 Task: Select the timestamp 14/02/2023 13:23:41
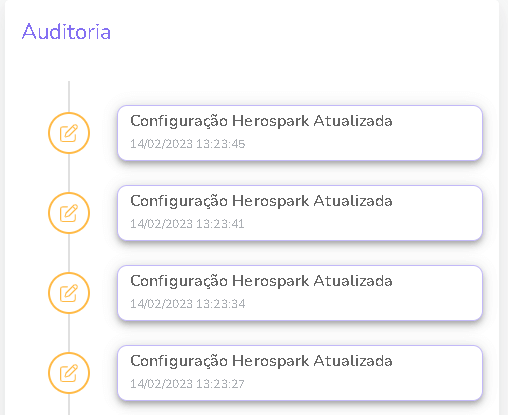pyautogui.click(x=187, y=224)
